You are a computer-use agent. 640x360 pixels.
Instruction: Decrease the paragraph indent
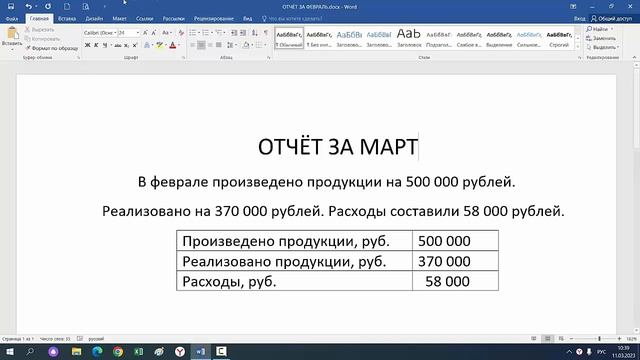(234, 33)
